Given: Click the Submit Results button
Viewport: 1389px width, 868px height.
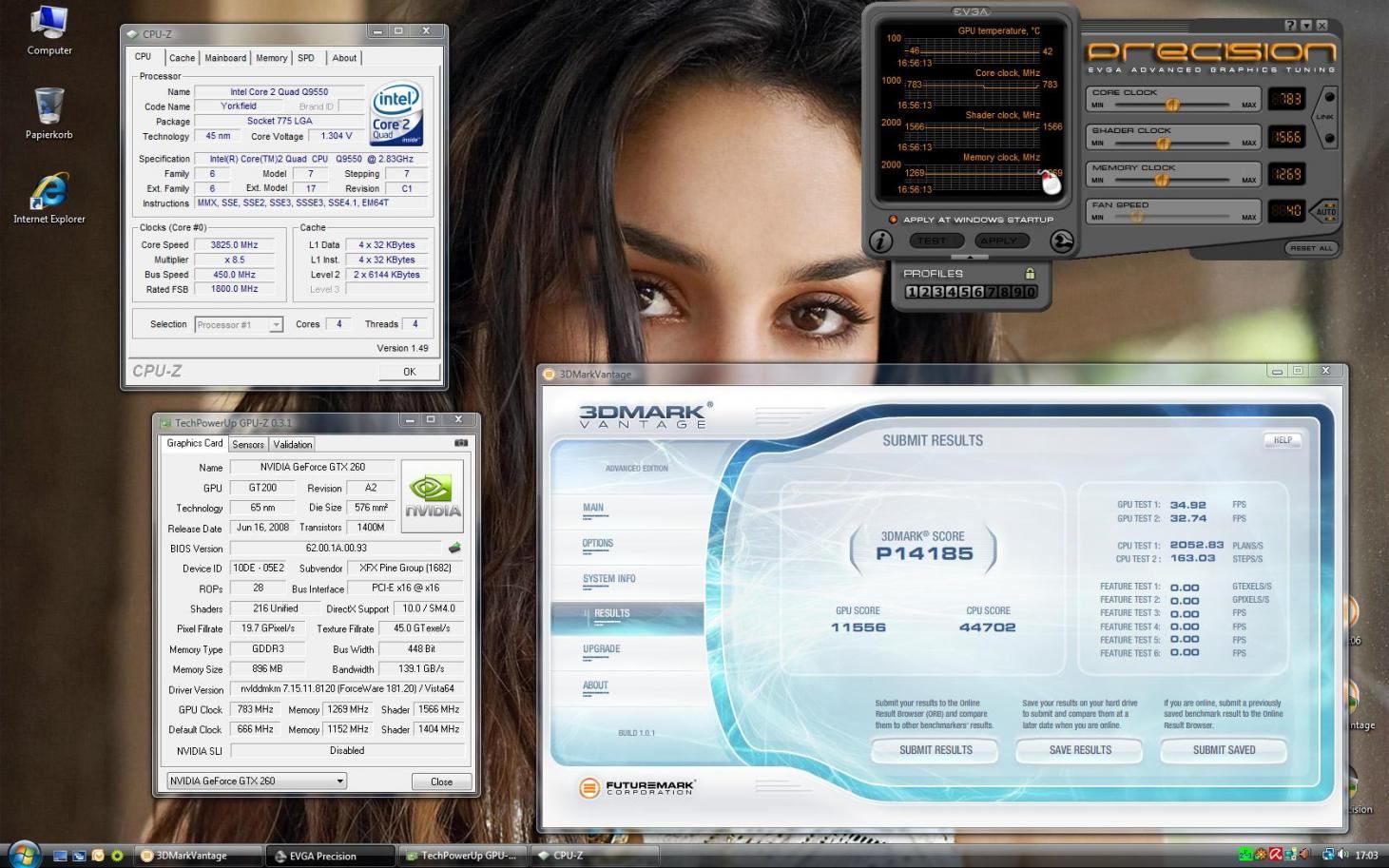Looking at the screenshot, I should [936, 750].
